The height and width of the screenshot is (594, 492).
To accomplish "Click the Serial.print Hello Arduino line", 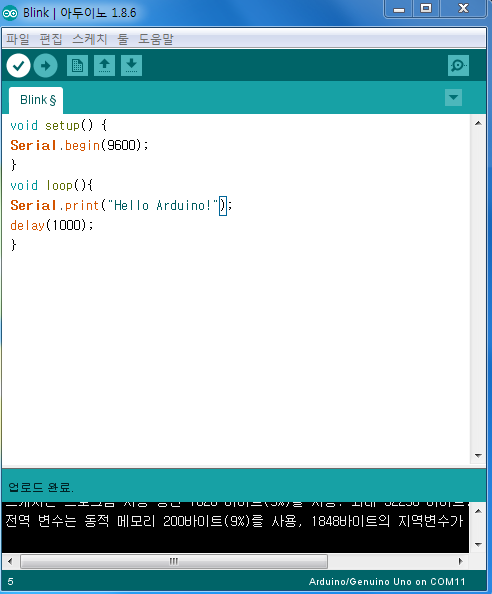I will coord(121,205).
